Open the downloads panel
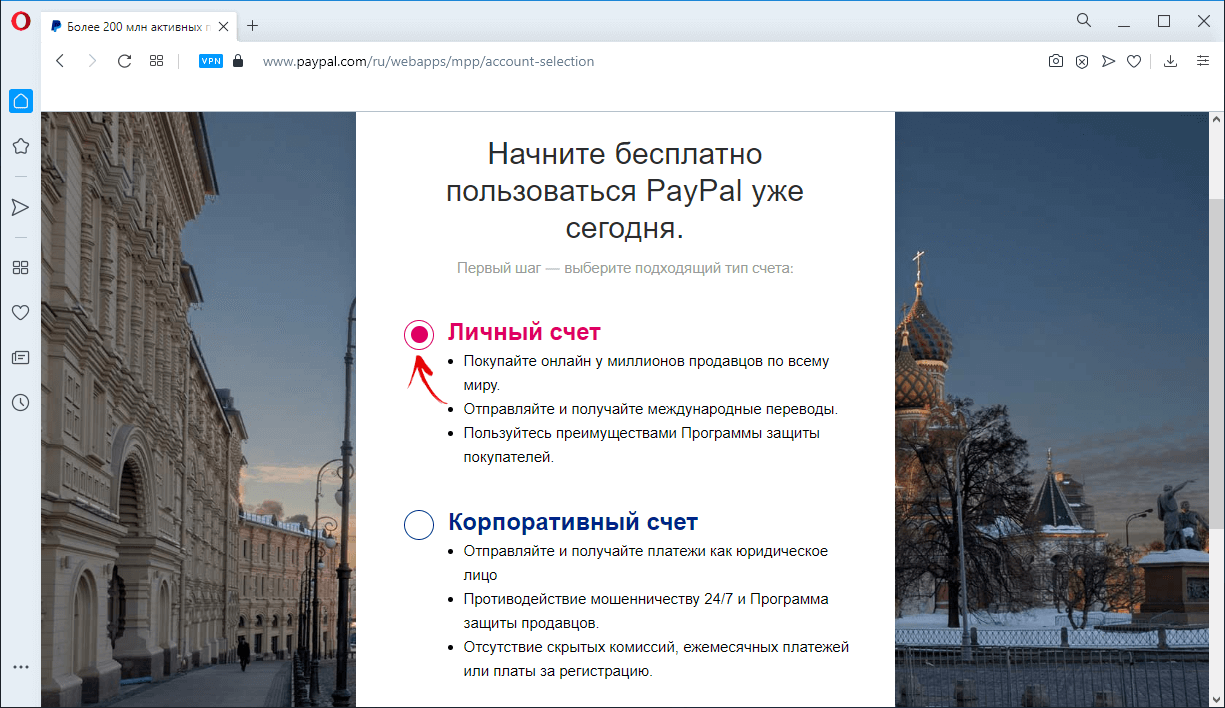This screenshot has width=1225, height=708. [1171, 61]
